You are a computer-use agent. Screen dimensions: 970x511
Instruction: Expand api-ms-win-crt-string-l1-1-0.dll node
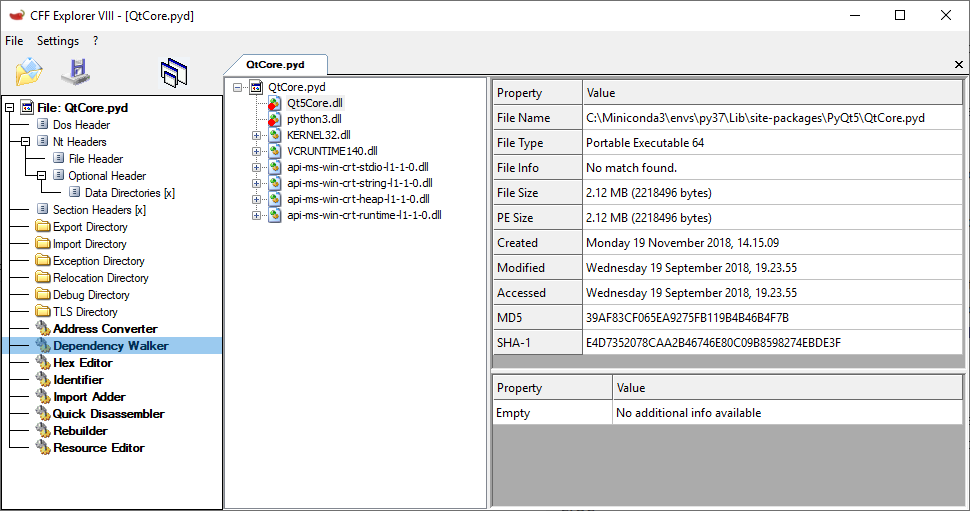(x=256, y=183)
